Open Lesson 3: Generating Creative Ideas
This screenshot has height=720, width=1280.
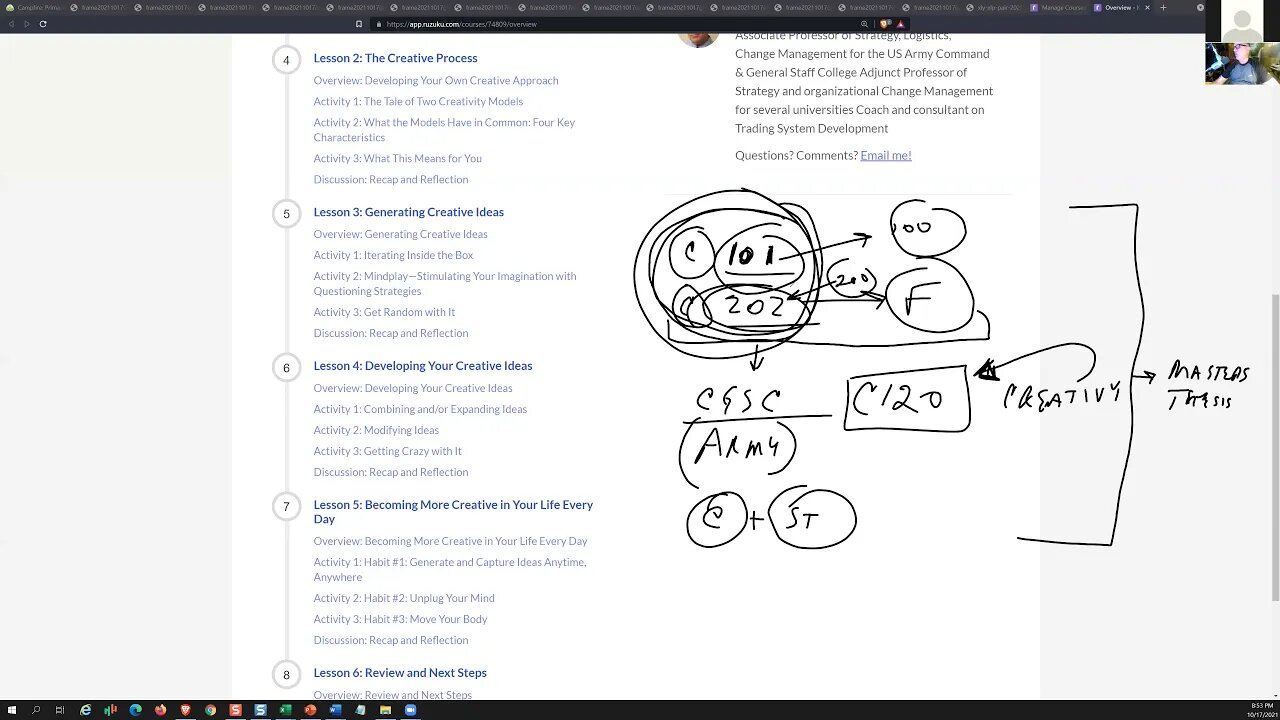point(408,212)
